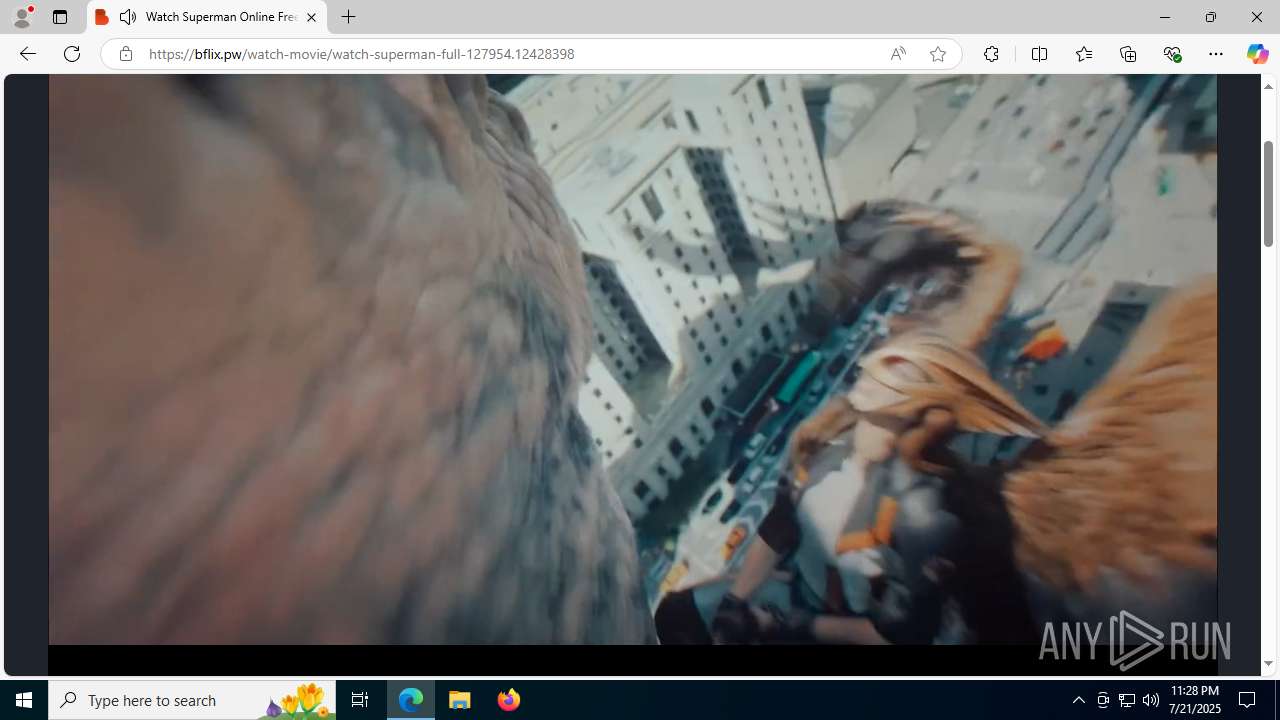
Task: Open tab actions menu icon
Action: [60, 17]
